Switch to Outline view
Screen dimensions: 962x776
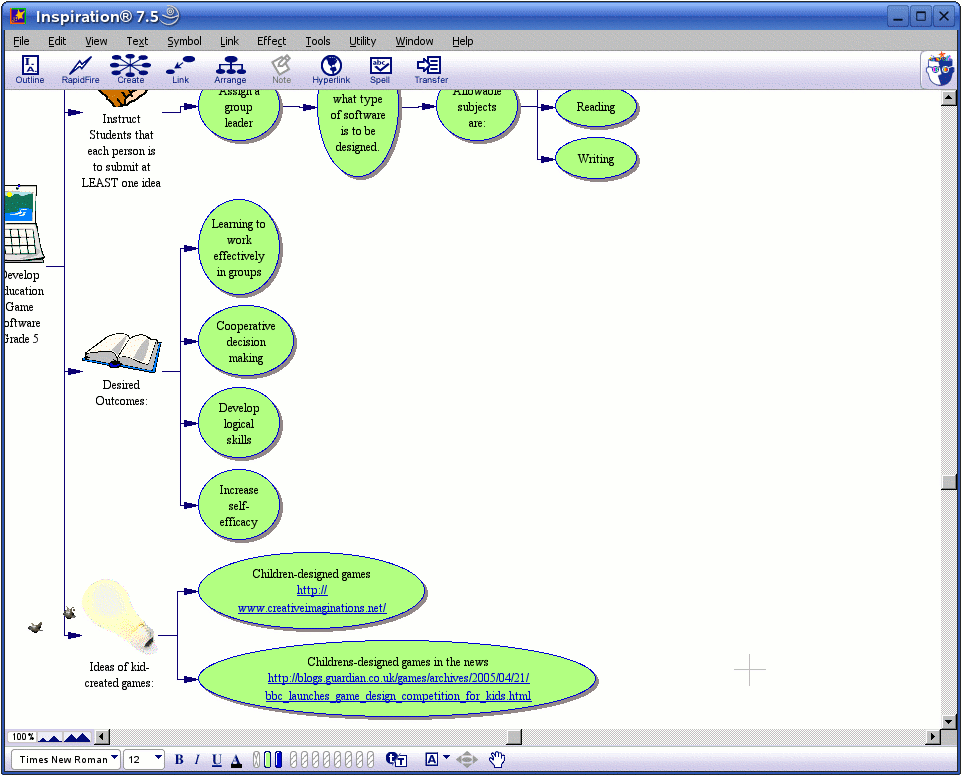click(x=29, y=68)
